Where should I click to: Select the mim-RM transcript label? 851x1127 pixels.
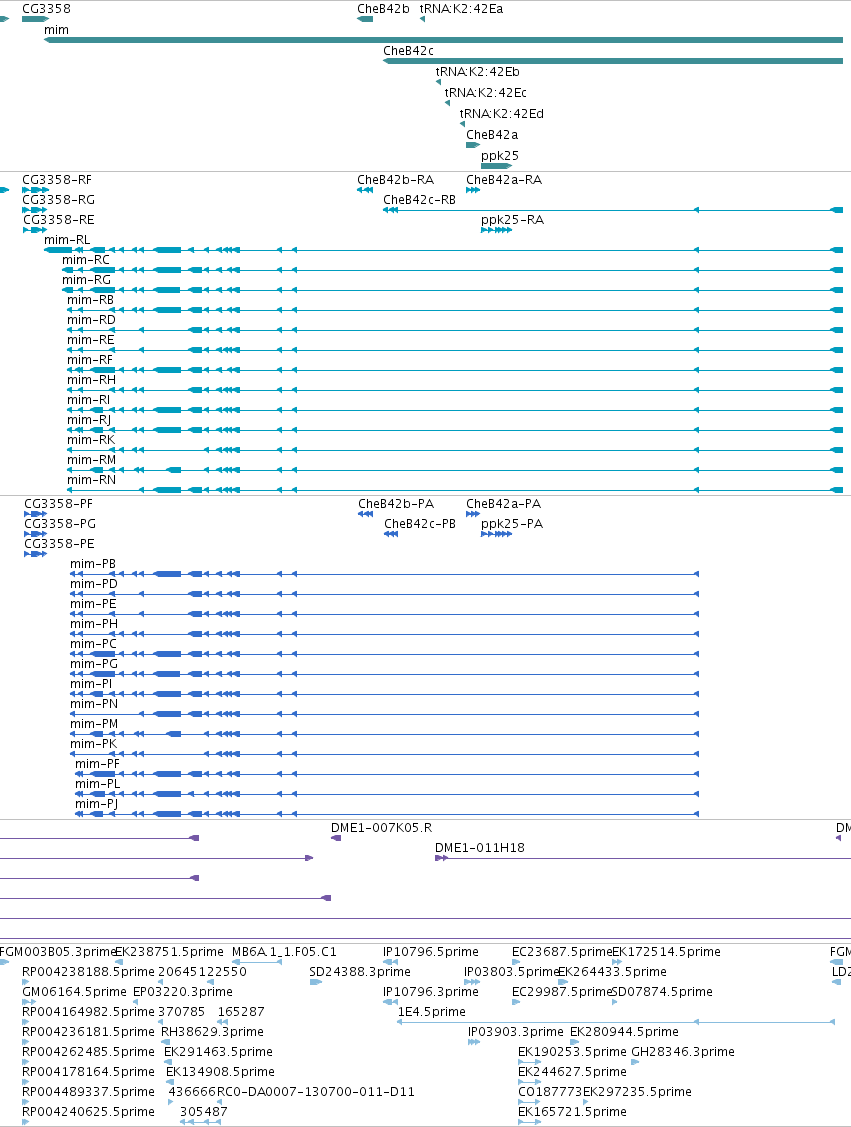(x=91, y=460)
